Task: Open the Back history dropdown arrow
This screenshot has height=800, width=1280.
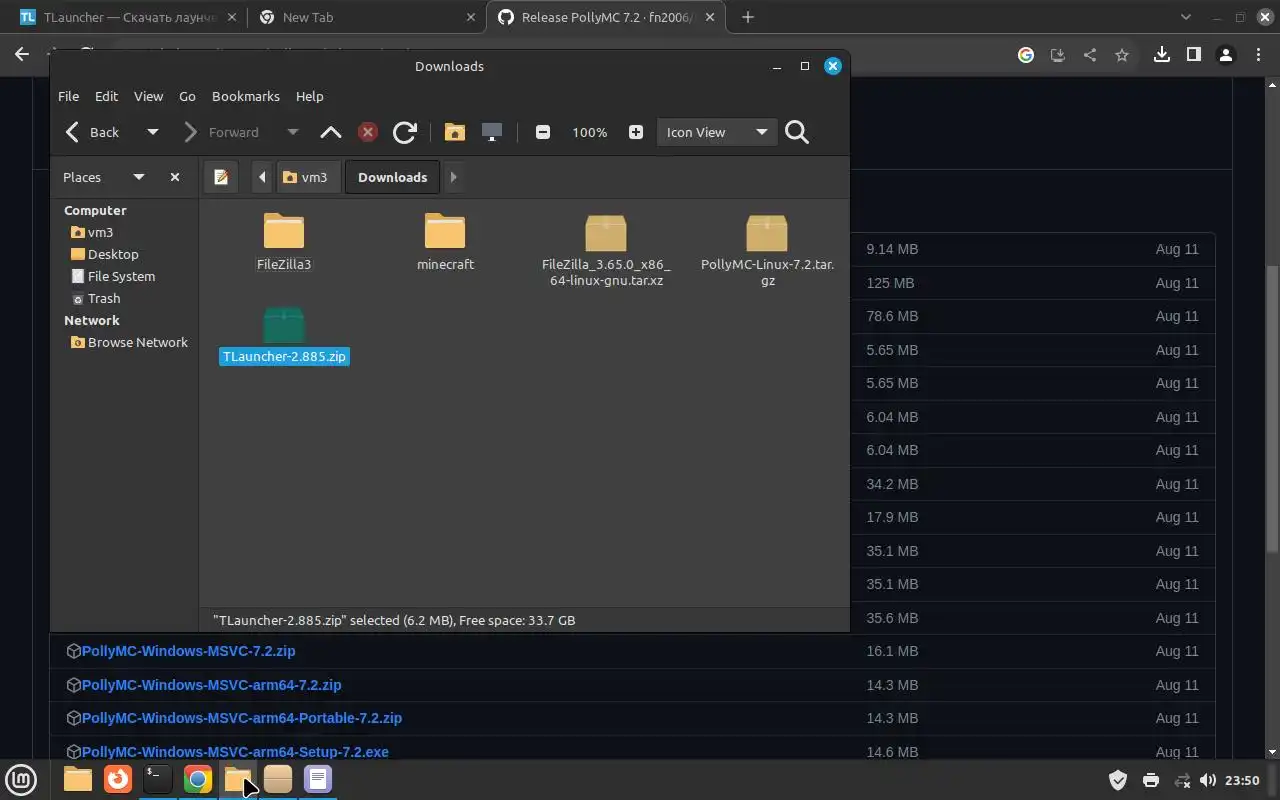Action: [x=153, y=132]
